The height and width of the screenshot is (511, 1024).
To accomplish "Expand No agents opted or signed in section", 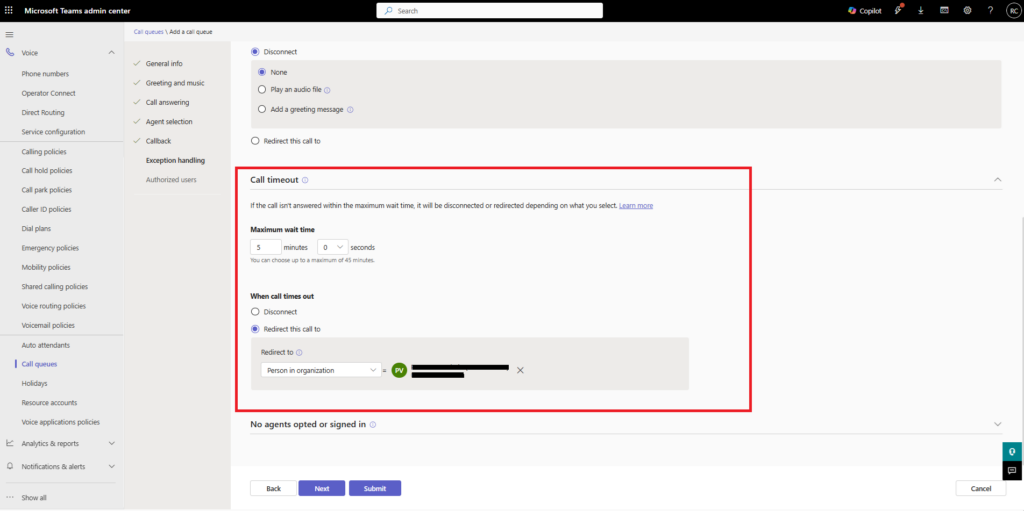I will (x=997, y=424).
